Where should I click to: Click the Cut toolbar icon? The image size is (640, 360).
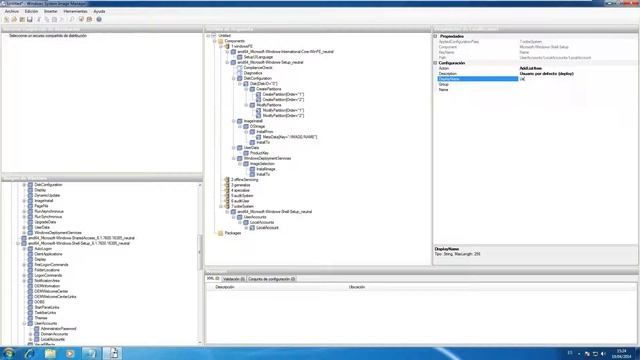(x=39, y=20)
